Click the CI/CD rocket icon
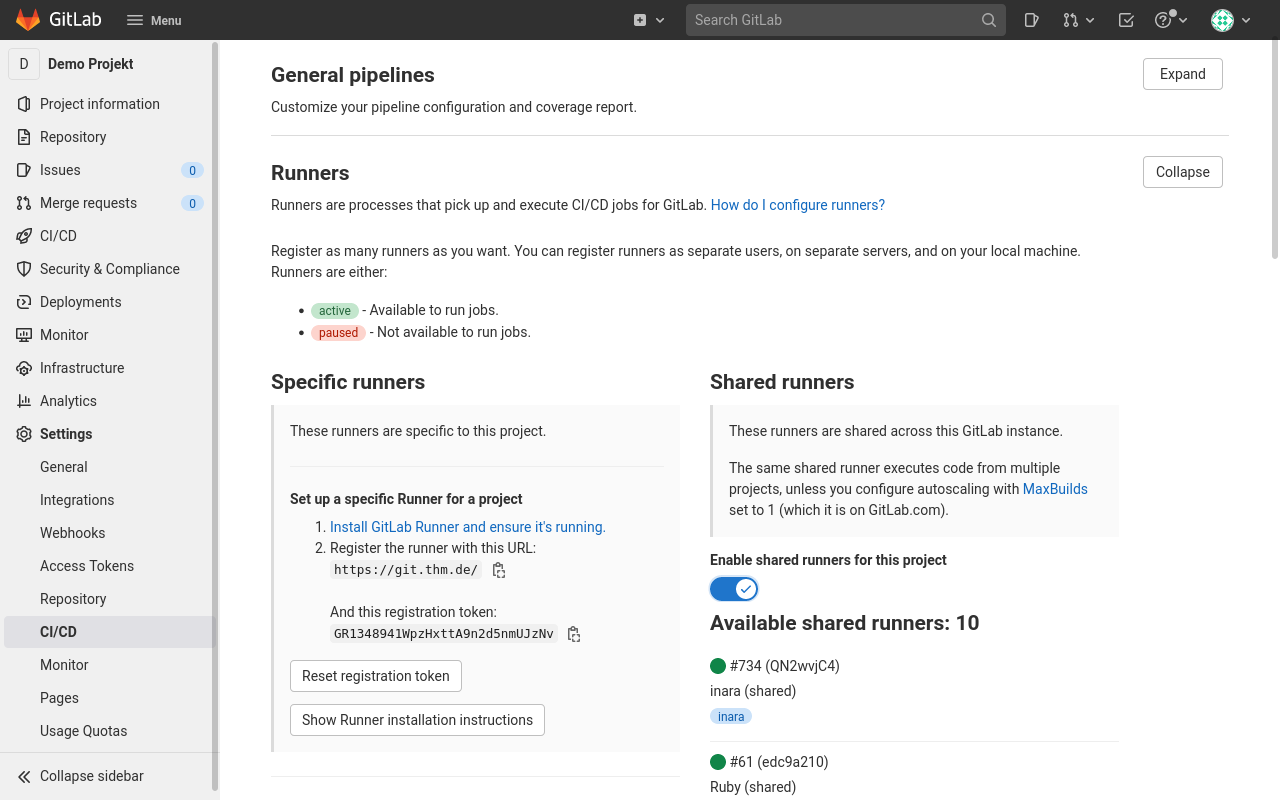This screenshot has height=800, width=1280. (24, 236)
